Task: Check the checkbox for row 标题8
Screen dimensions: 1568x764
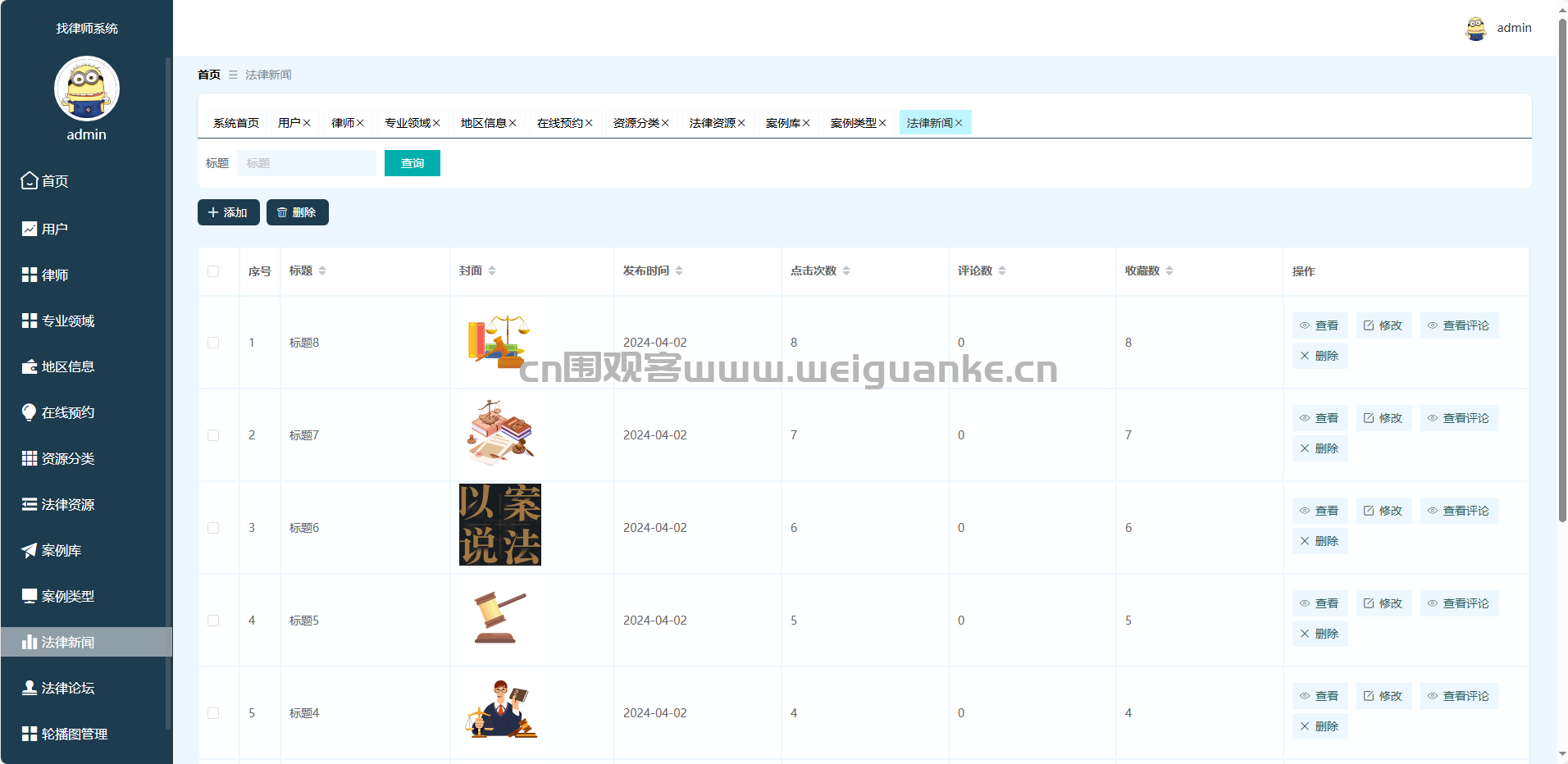Action: tap(213, 343)
